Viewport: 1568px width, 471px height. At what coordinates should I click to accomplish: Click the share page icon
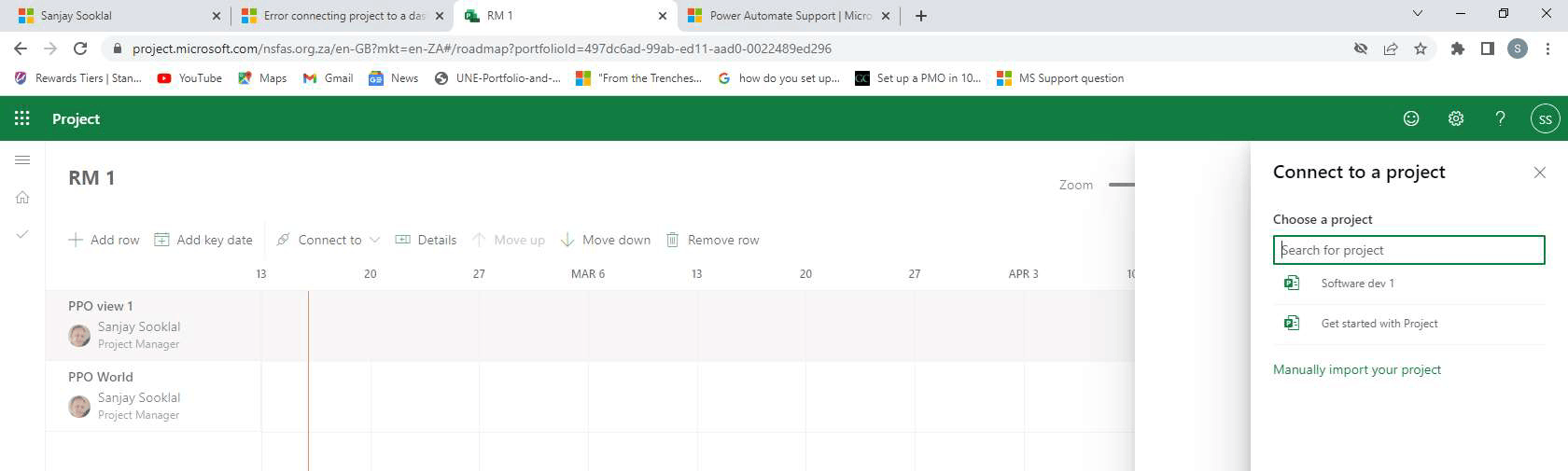click(1391, 48)
